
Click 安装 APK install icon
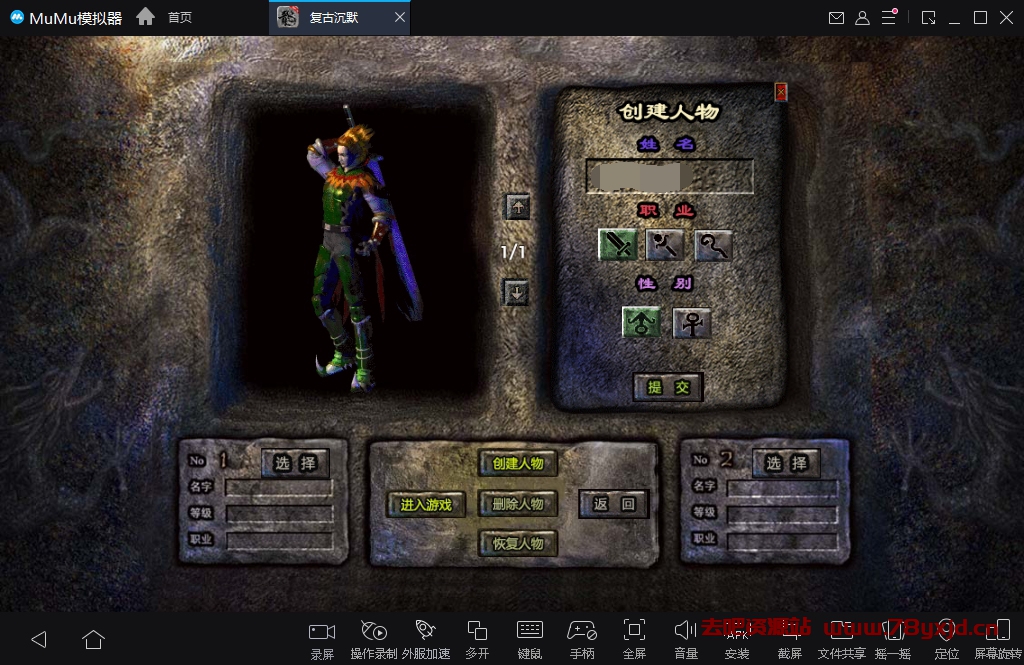(737, 640)
